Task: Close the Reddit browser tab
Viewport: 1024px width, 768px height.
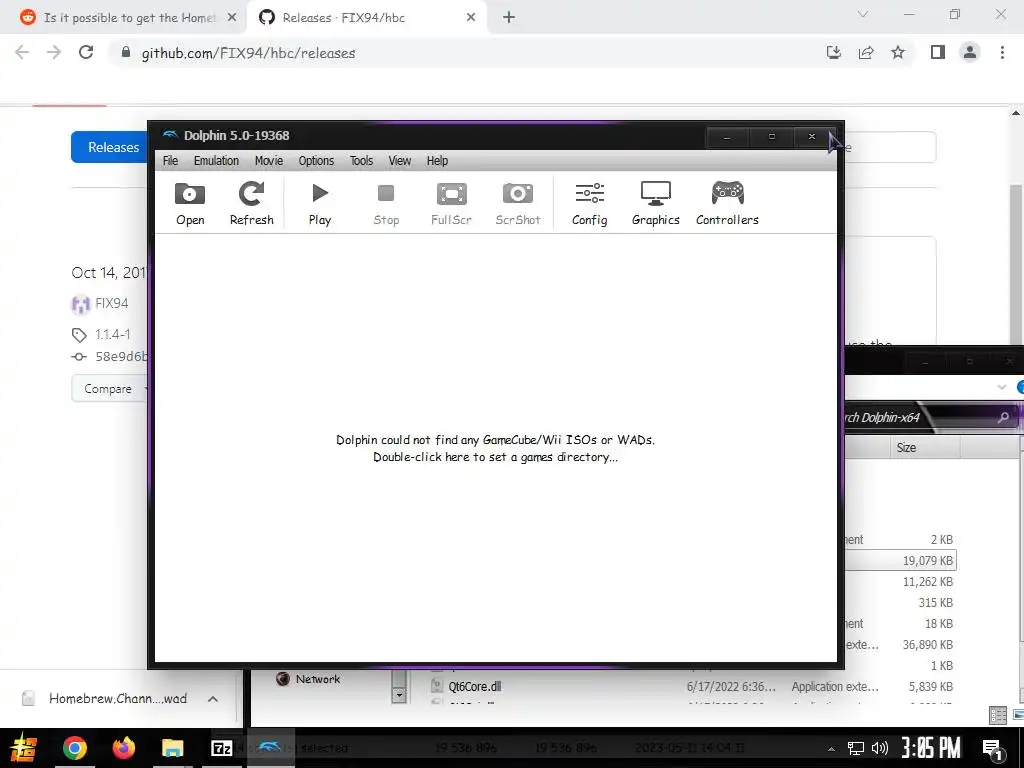Action: 232,18
